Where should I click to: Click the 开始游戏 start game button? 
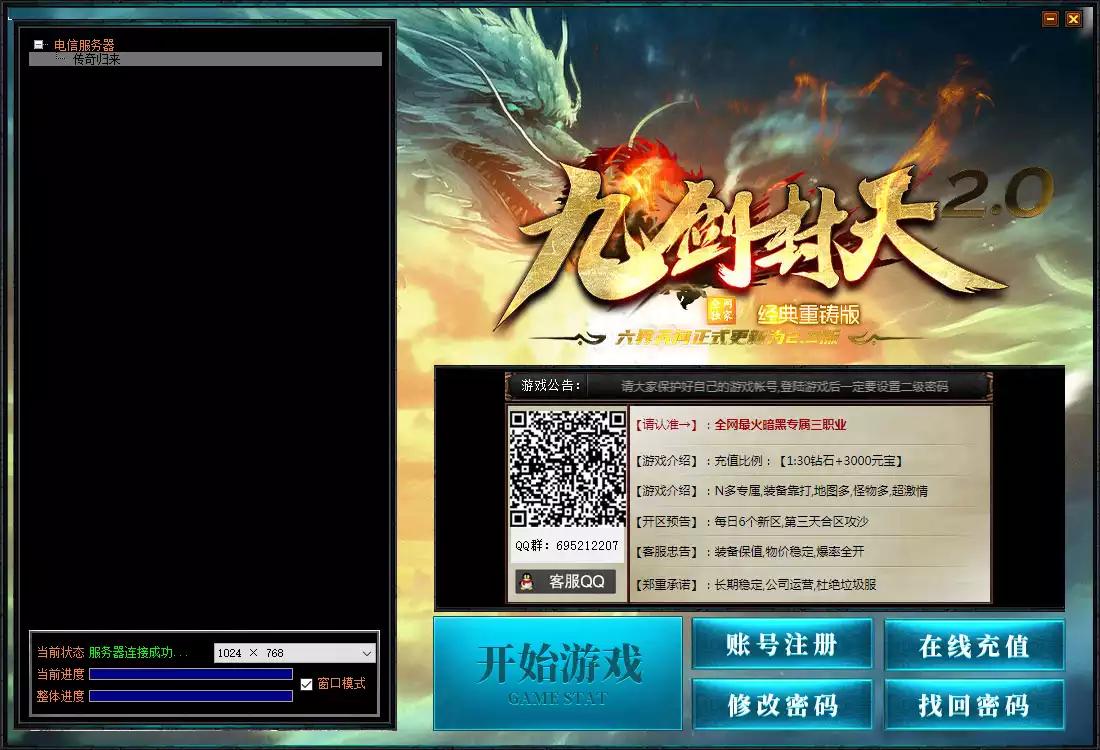[558, 674]
